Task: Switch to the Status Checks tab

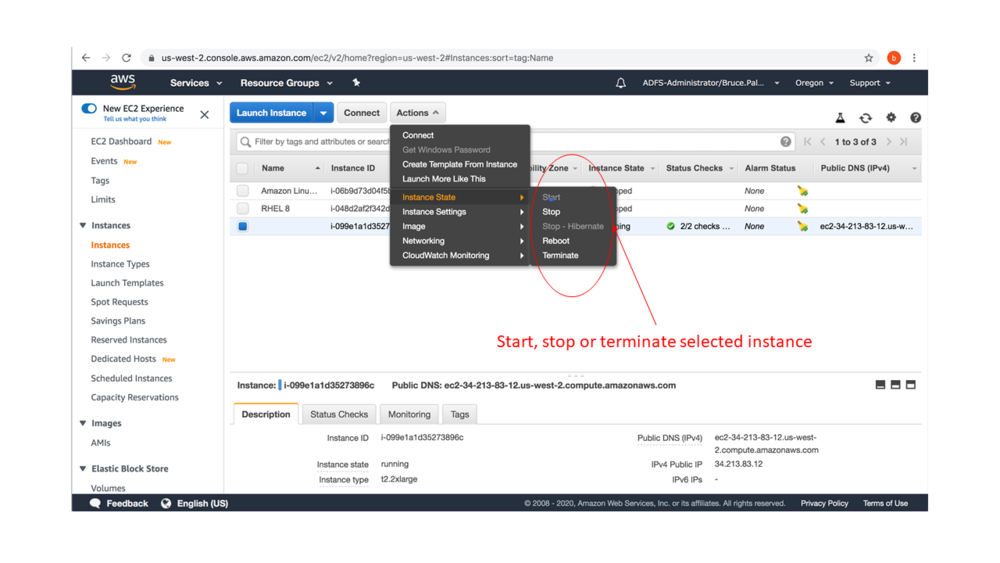Action: (339, 414)
